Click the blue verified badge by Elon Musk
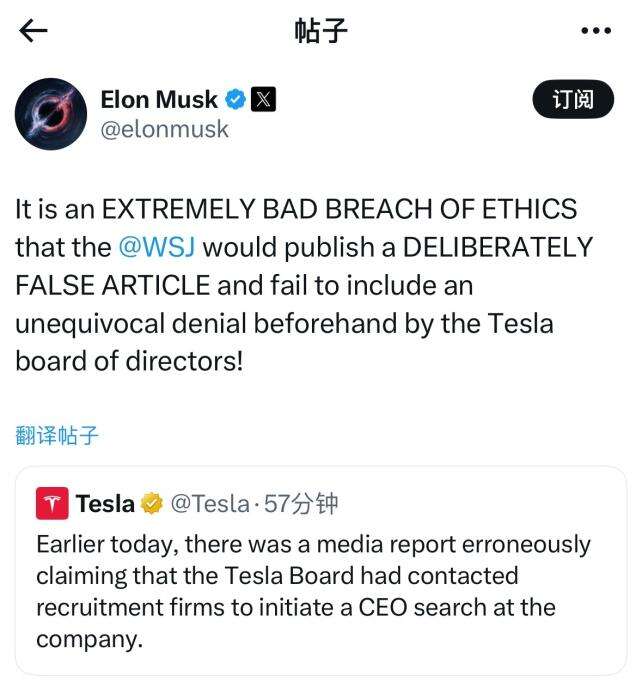This screenshot has height=700, width=642. 235,100
